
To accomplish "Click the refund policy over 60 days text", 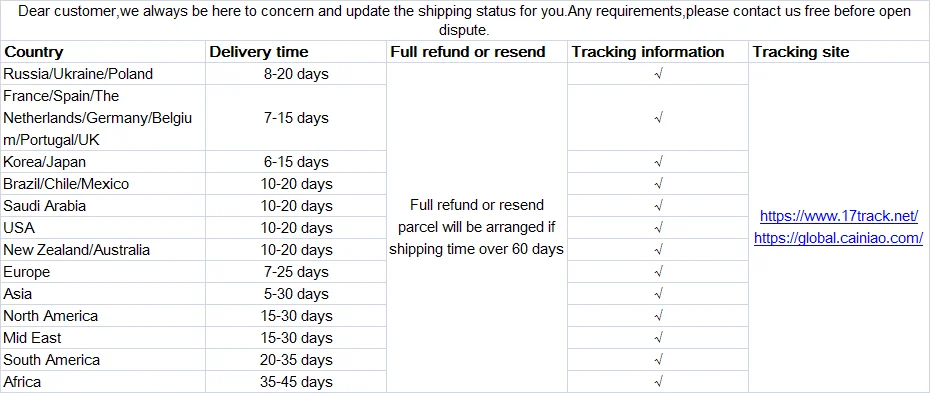I will [x=476, y=228].
